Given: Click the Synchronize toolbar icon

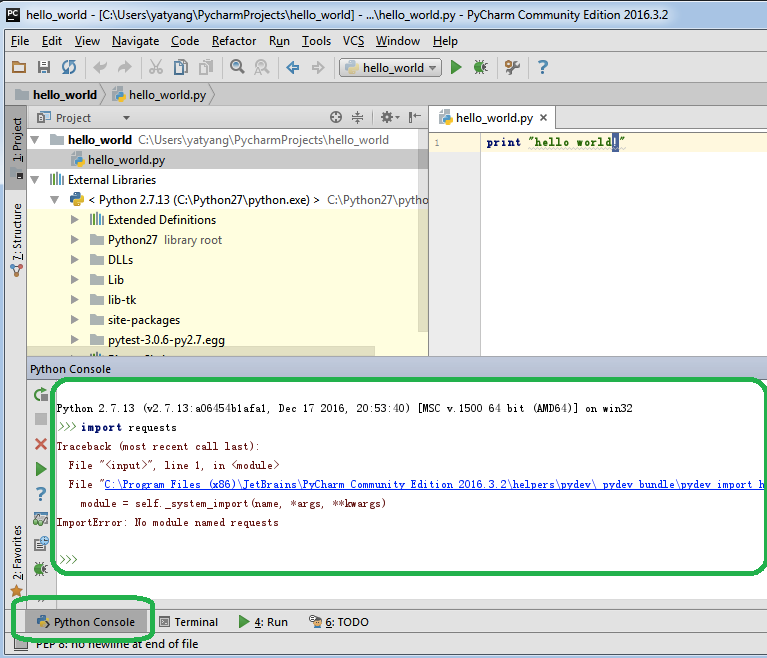Looking at the screenshot, I should (69, 67).
